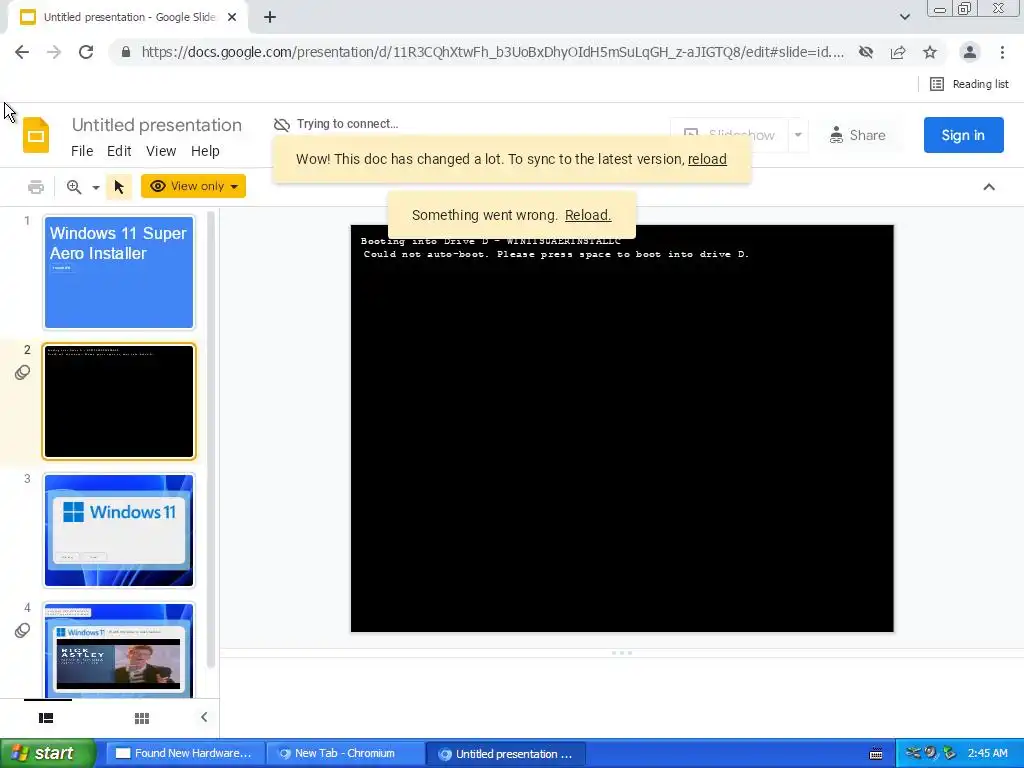Click the on-screen keyboard tray icon
1024x768 pixels.
[x=876, y=754]
